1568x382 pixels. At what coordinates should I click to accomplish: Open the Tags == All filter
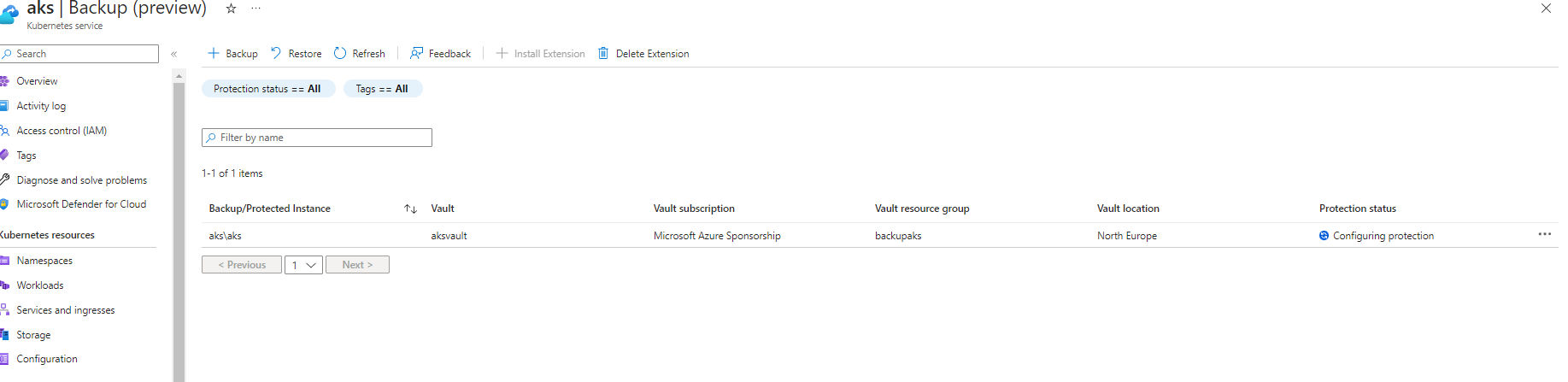click(382, 89)
